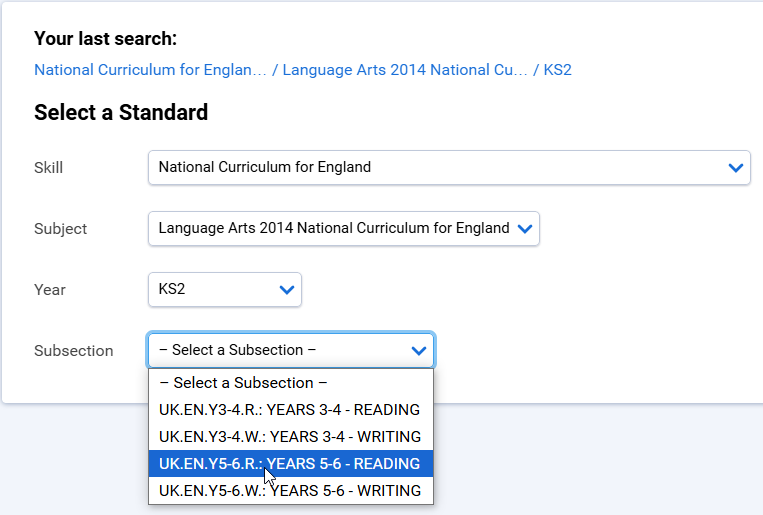Screen dimensions: 763x515
Task: Open the Year dropdown showing KS2
Action: pyautogui.click(x=225, y=290)
